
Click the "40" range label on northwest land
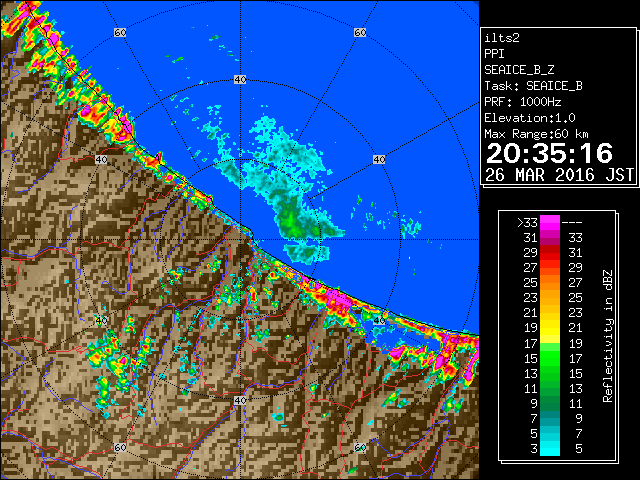[x=101, y=160]
